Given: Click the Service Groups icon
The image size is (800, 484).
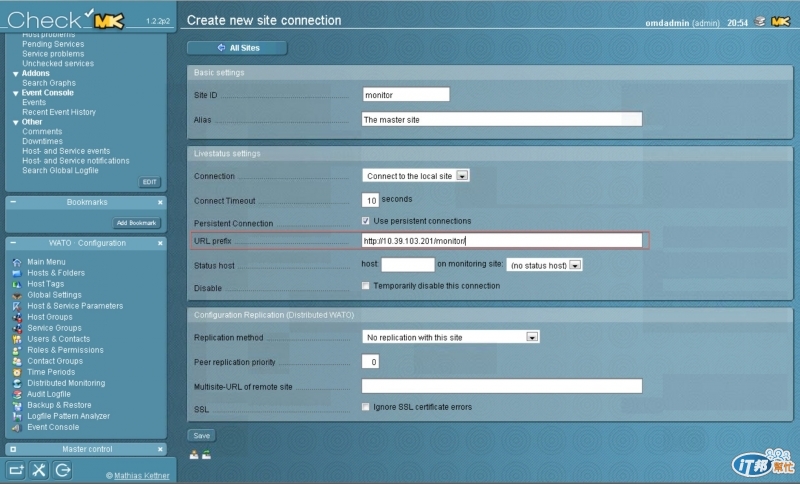Looking at the screenshot, I should pos(17,328).
